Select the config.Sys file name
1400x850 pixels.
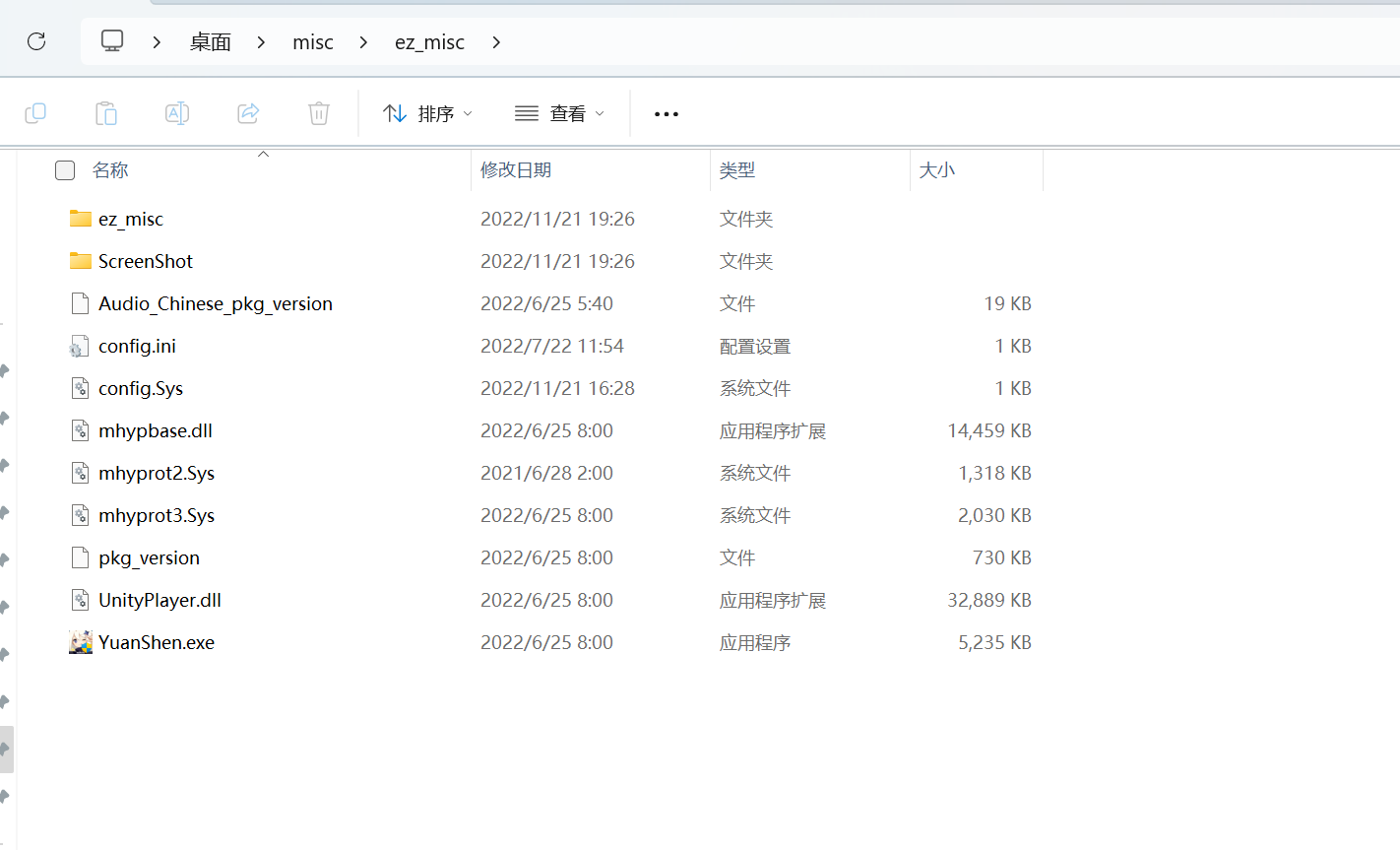click(x=141, y=388)
